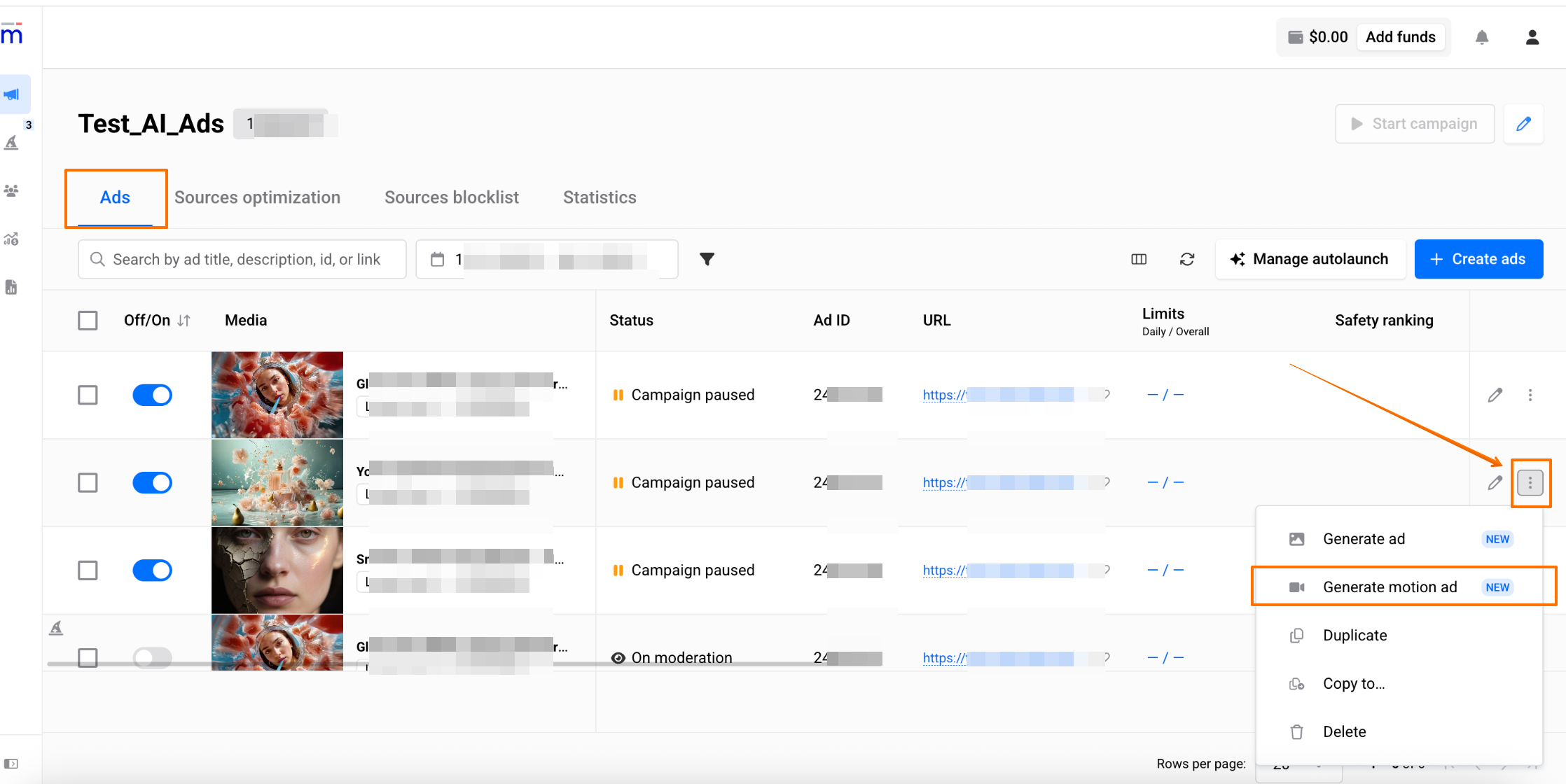Select Generate motion ad from the menu
This screenshot has width=1566, height=784.
[1390, 587]
